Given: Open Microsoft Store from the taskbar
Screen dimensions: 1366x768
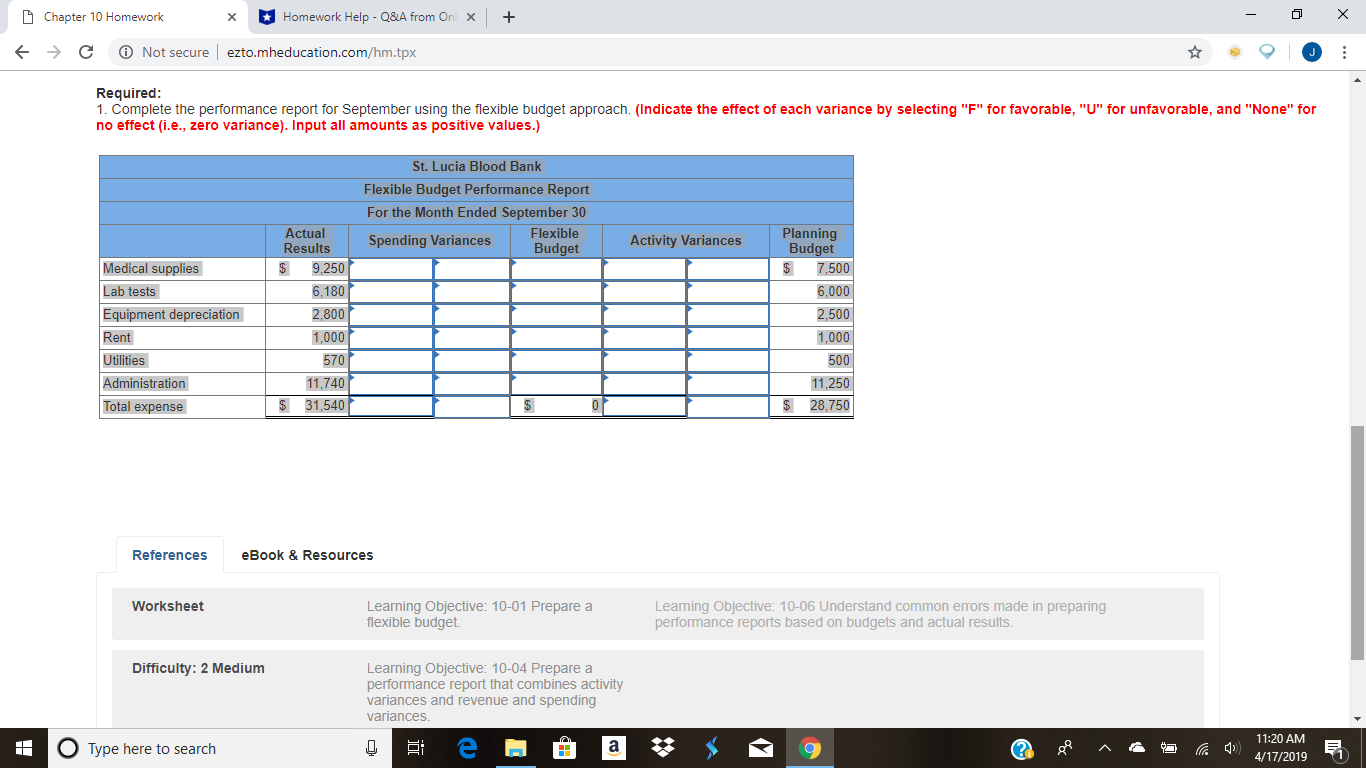Looking at the screenshot, I should tap(564, 747).
